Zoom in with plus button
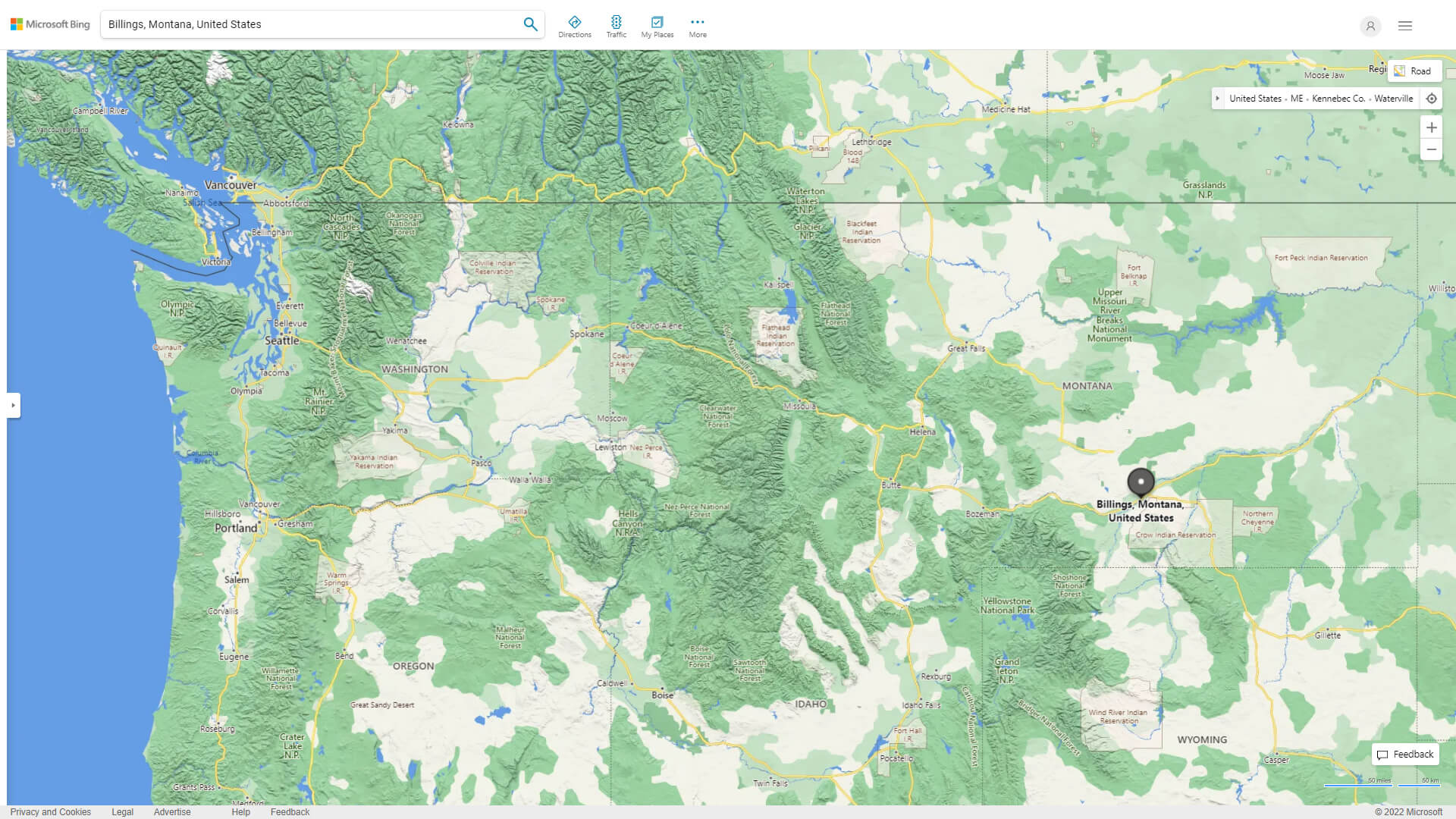 [1431, 127]
